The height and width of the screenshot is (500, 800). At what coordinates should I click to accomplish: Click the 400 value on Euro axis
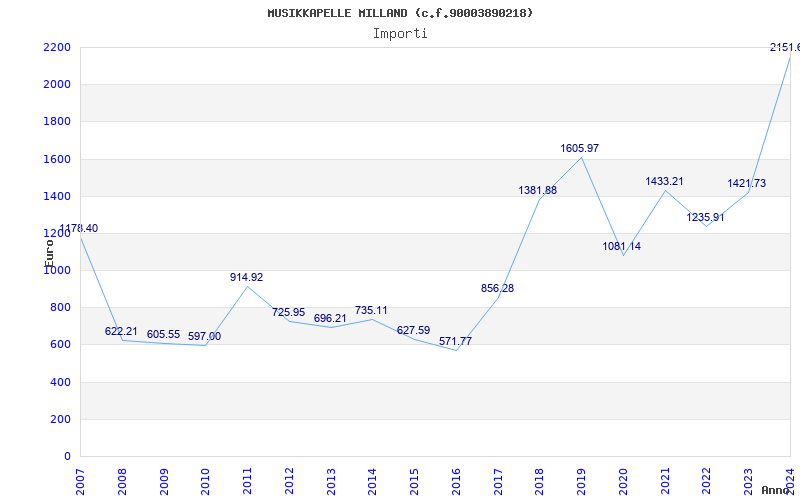[60, 382]
